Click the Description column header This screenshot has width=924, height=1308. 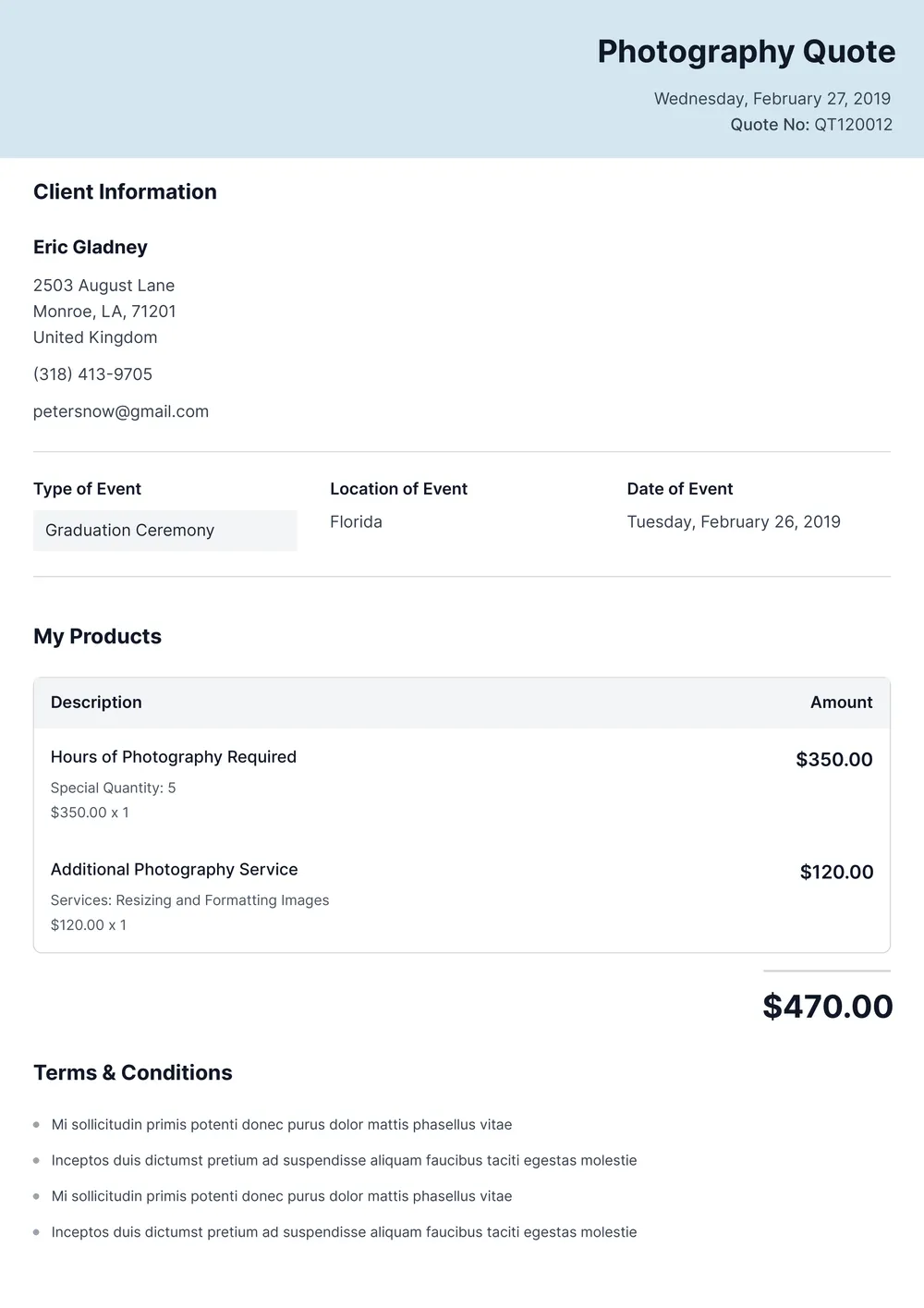[x=96, y=703]
